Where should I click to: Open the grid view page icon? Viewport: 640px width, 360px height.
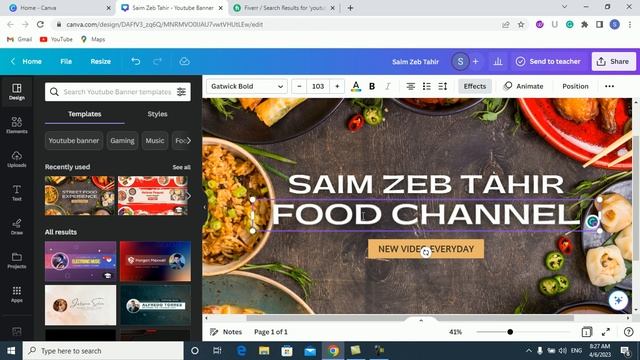click(587, 332)
